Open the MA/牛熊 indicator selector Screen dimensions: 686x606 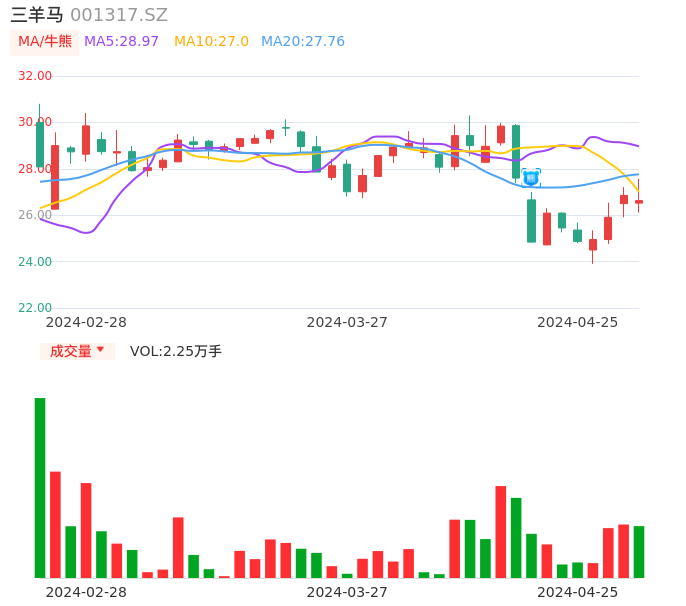click(x=44, y=42)
